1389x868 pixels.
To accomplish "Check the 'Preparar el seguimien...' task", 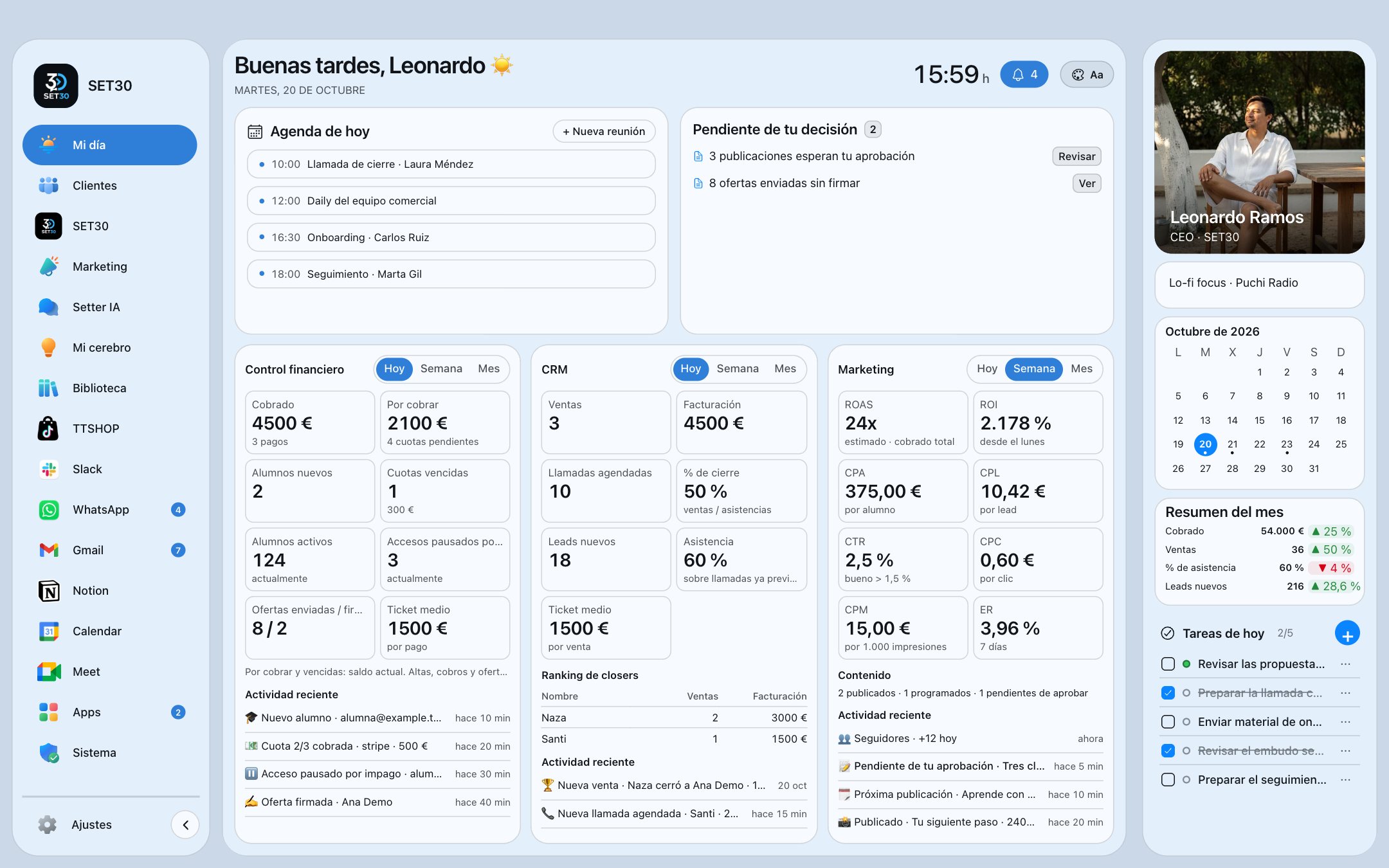I will pos(1168,779).
